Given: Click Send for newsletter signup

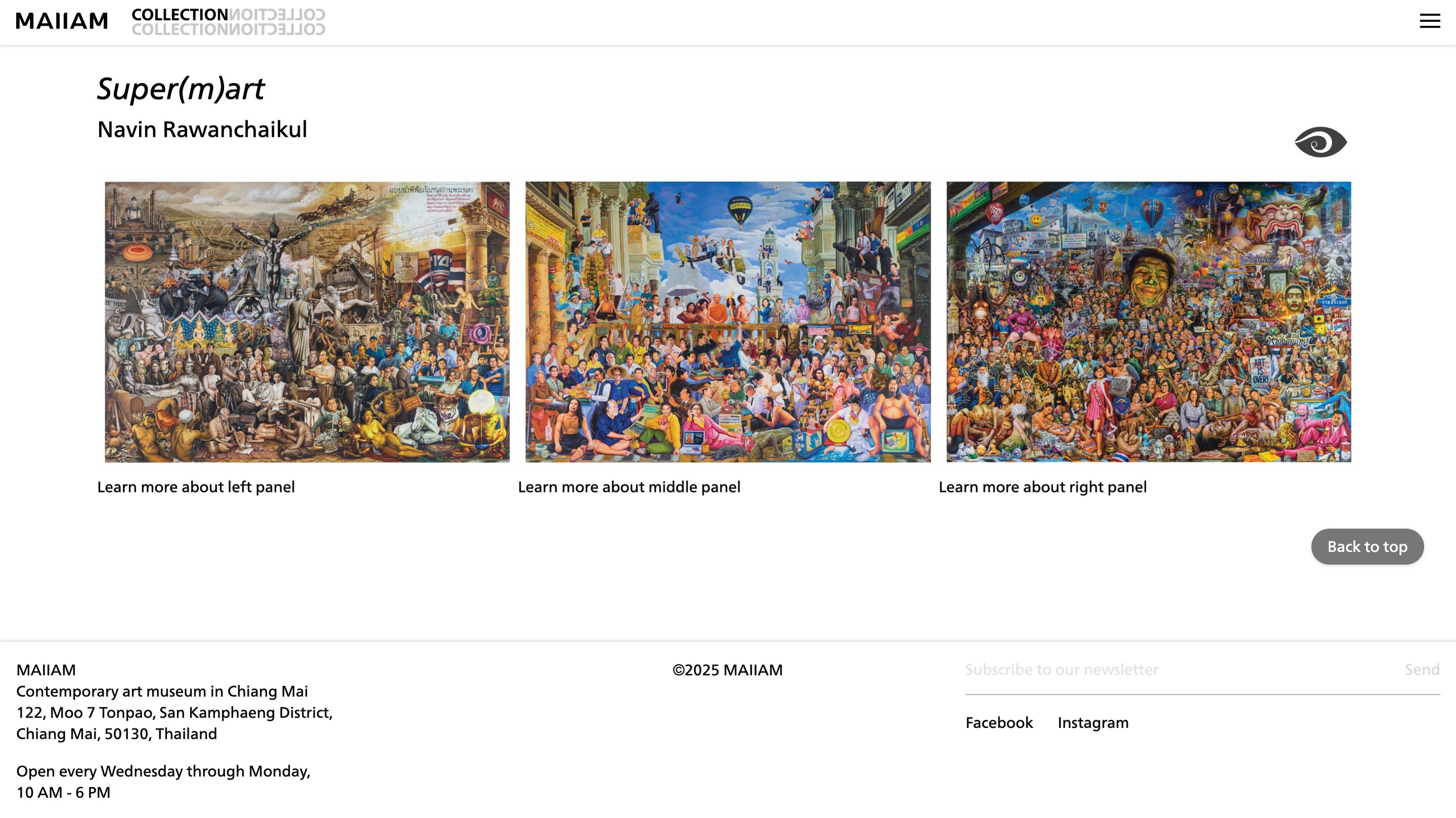Looking at the screenshot, I should click(1422, 670).
